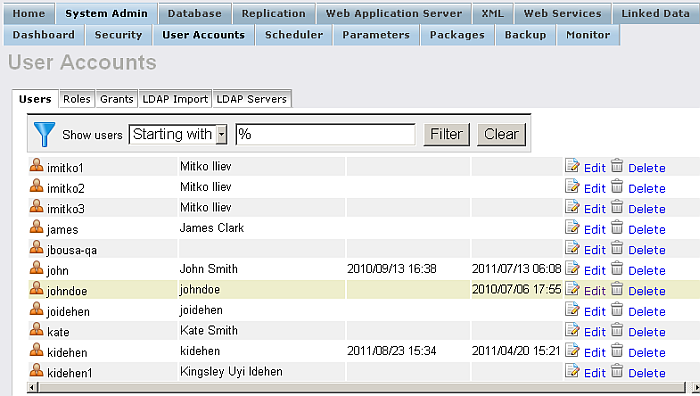Click the edit pencil icon for imitko1
The height and width of the screenshot is (396, 700).
pyautogui.click(x=572, y=165)
